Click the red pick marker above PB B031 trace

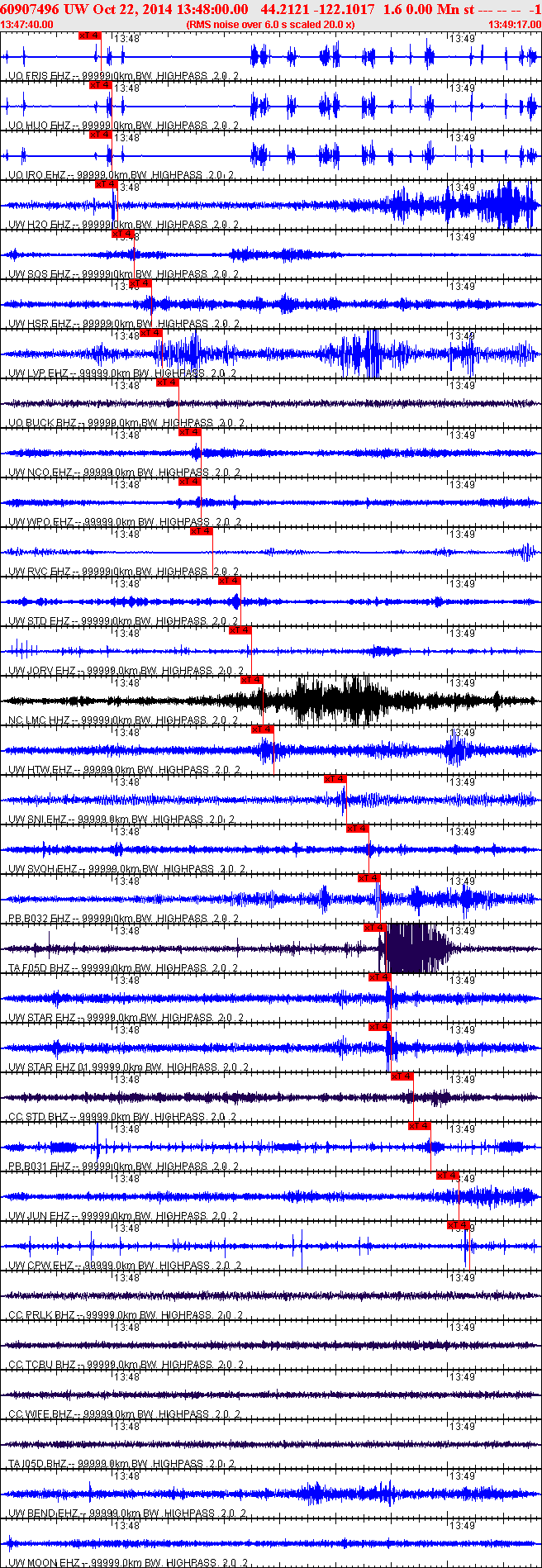click(x=420, y=1126)
